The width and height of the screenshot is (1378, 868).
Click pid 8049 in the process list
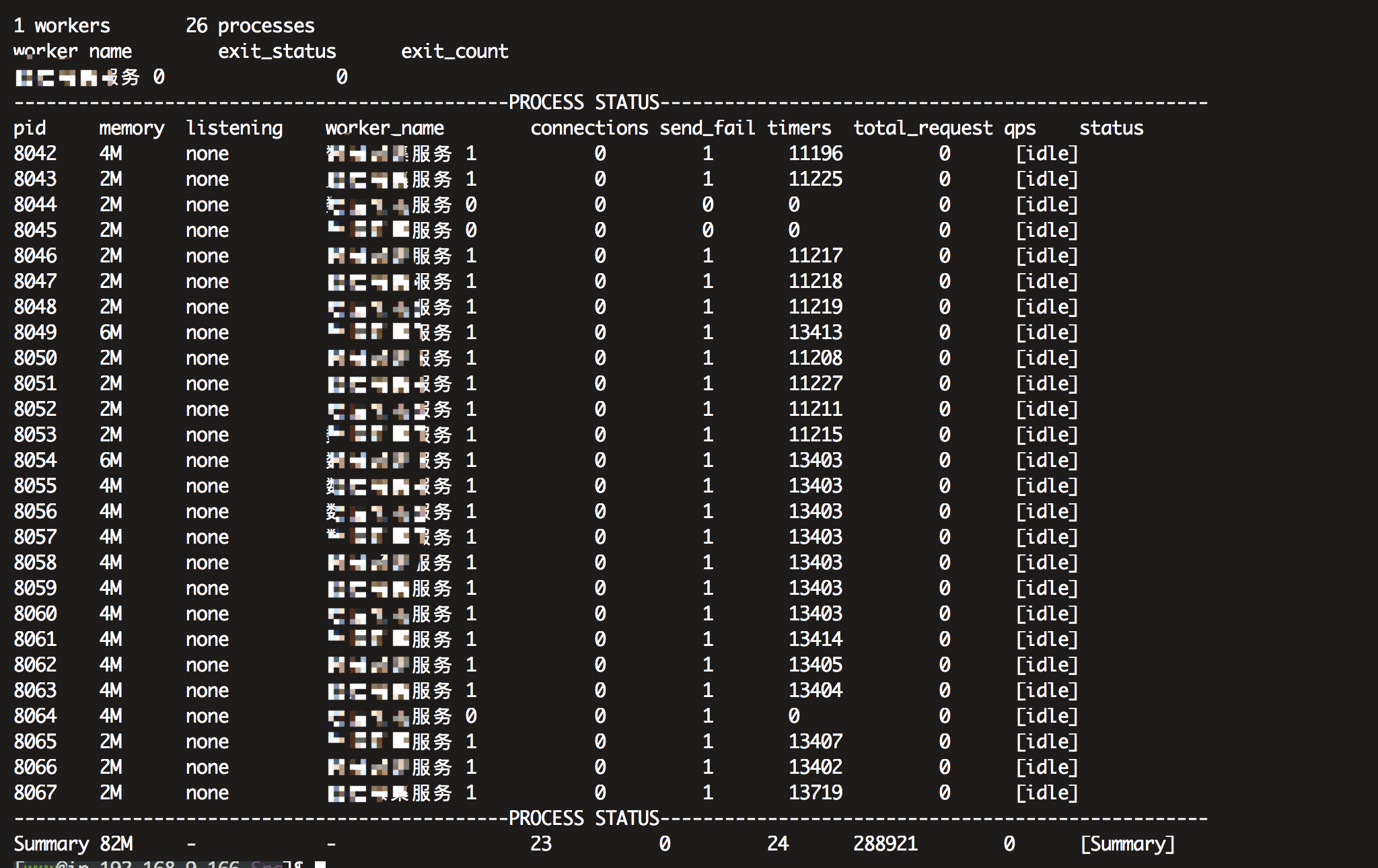click(x=35, y=332)
